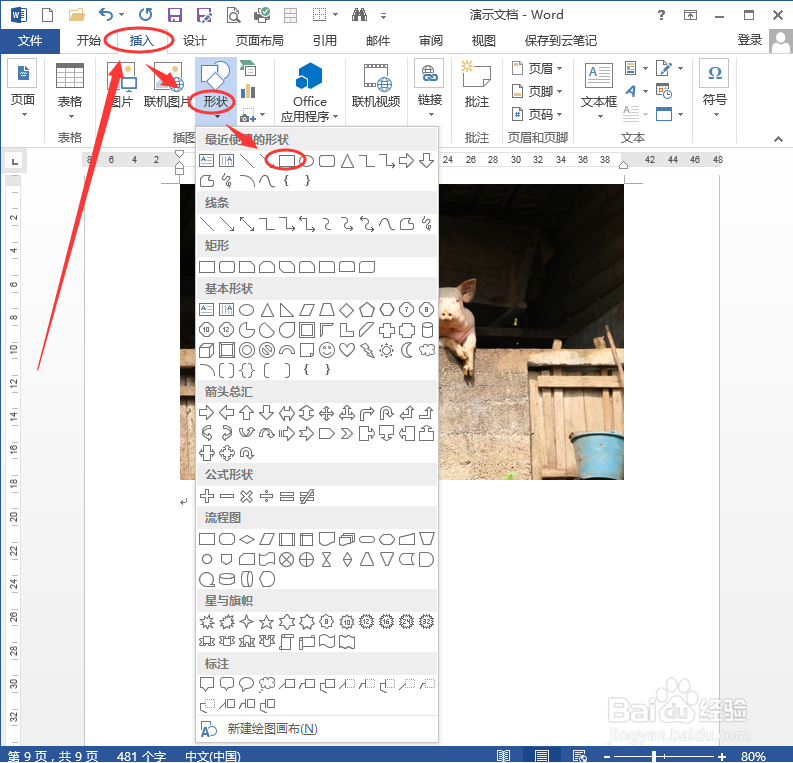Select the cube basic shape
This screenshot has height=763, width=793.
pos(206,350)
